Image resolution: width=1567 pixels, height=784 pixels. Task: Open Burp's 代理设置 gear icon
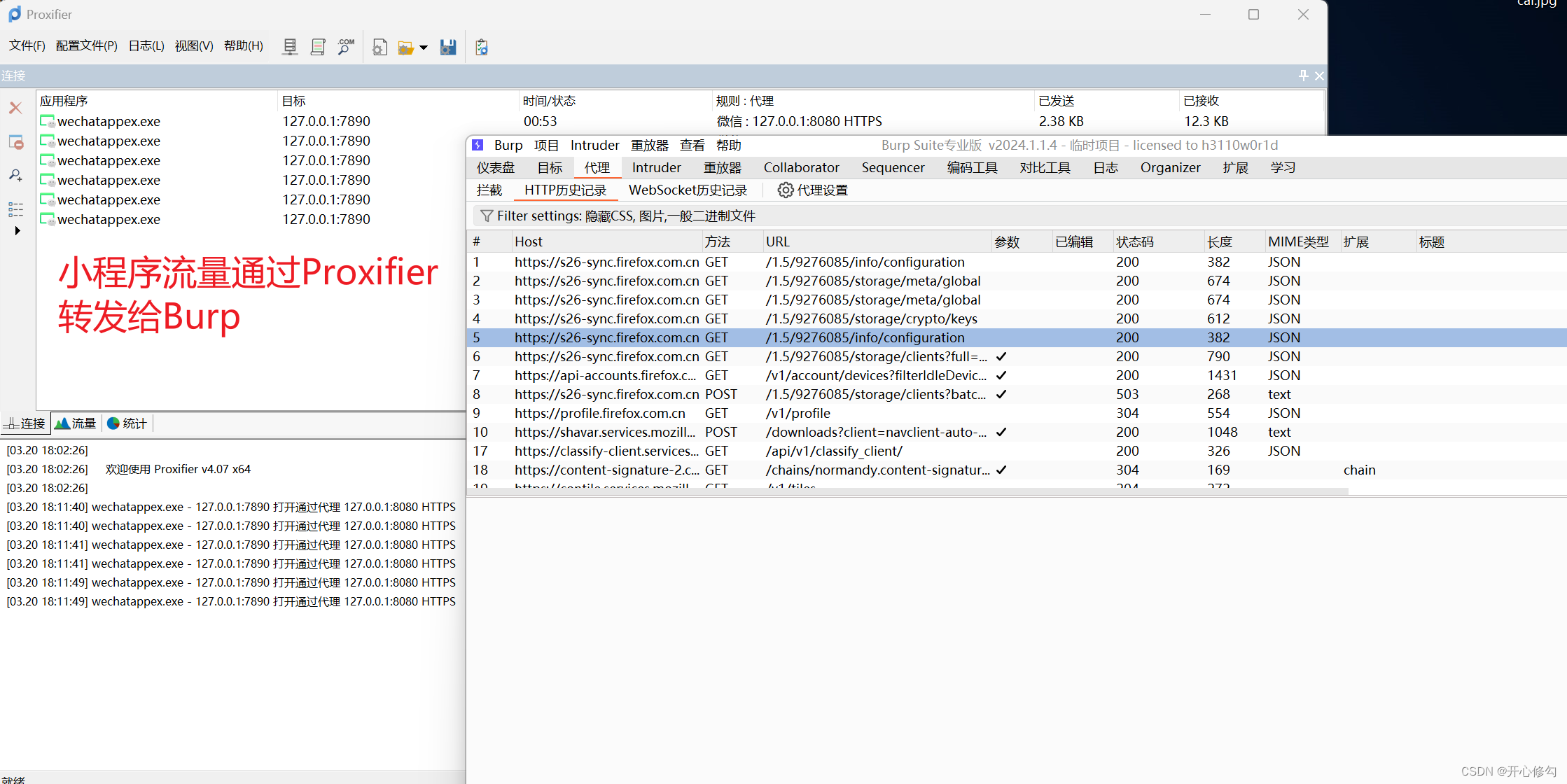785,190
